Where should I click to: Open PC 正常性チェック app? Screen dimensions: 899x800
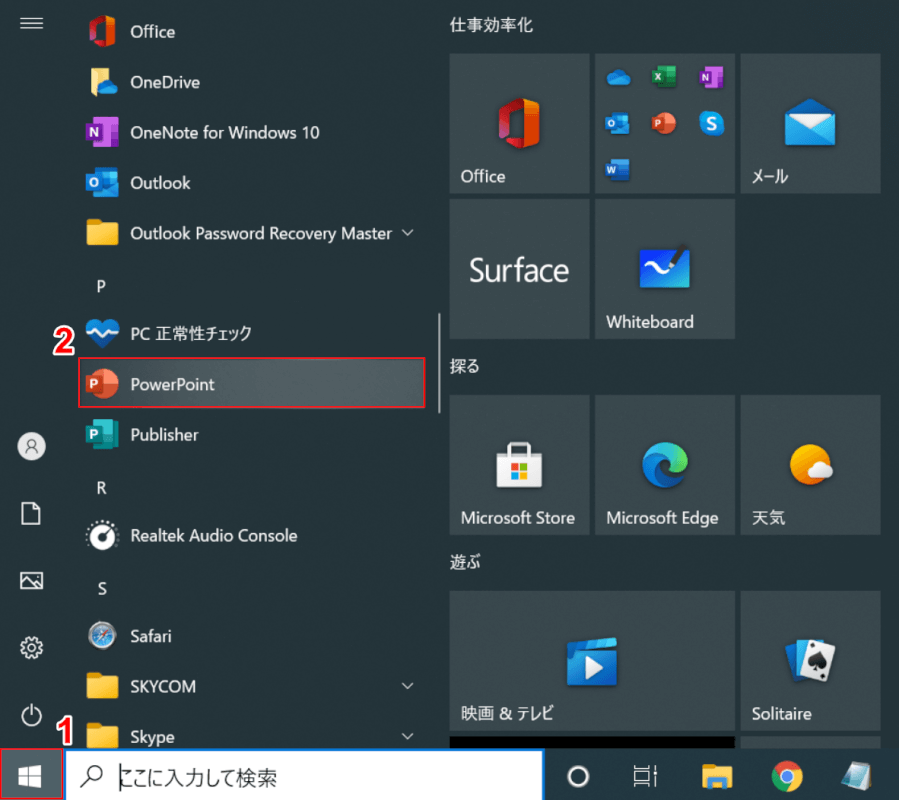(x=252, y=333)
